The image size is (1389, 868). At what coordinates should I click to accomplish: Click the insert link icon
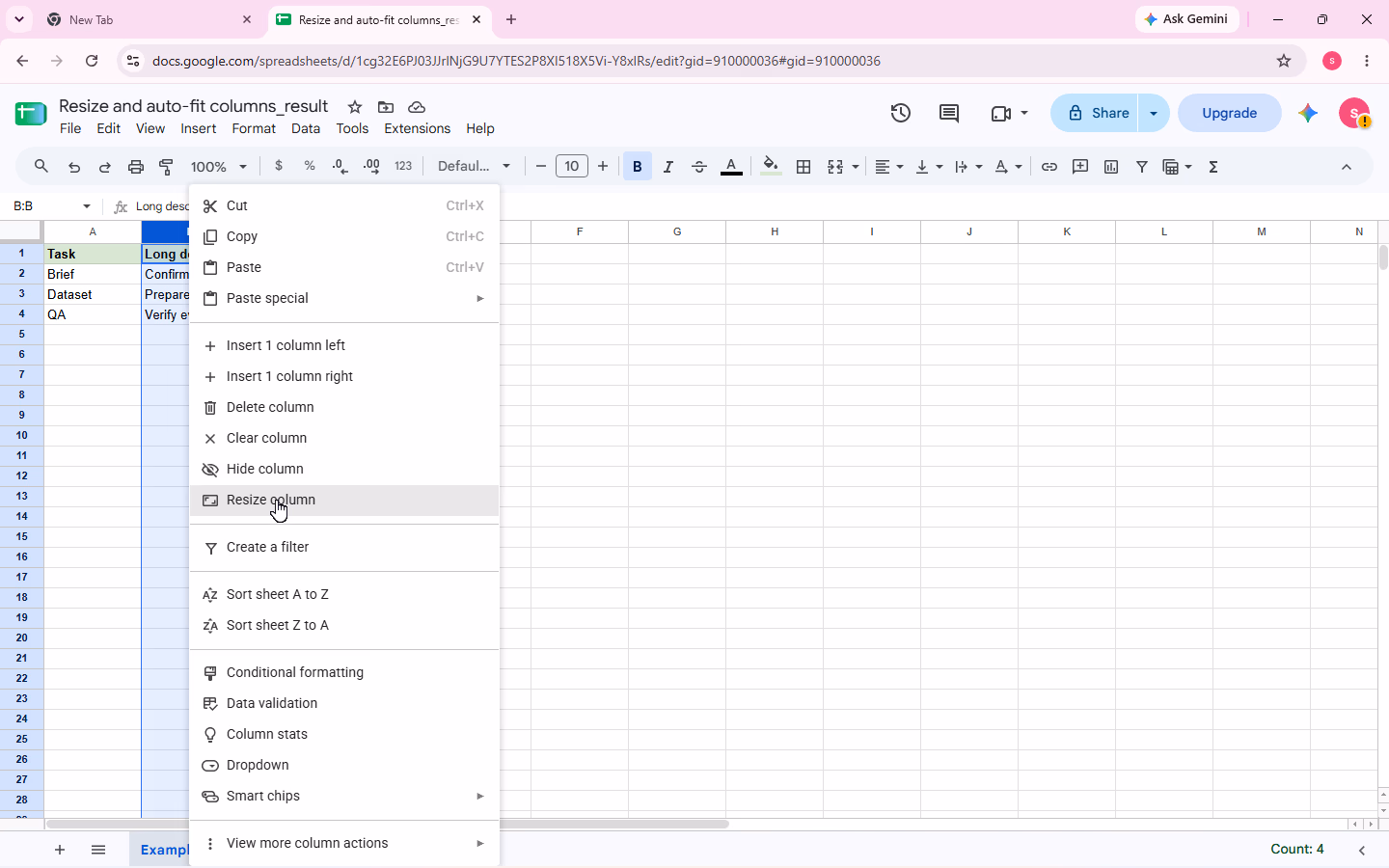(x=1049, y=167)
